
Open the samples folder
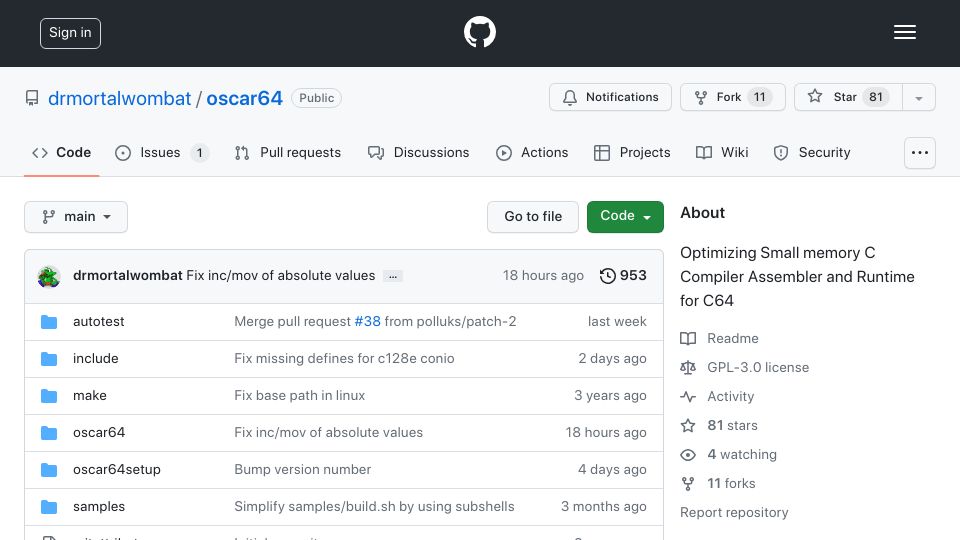coord(99,506)
